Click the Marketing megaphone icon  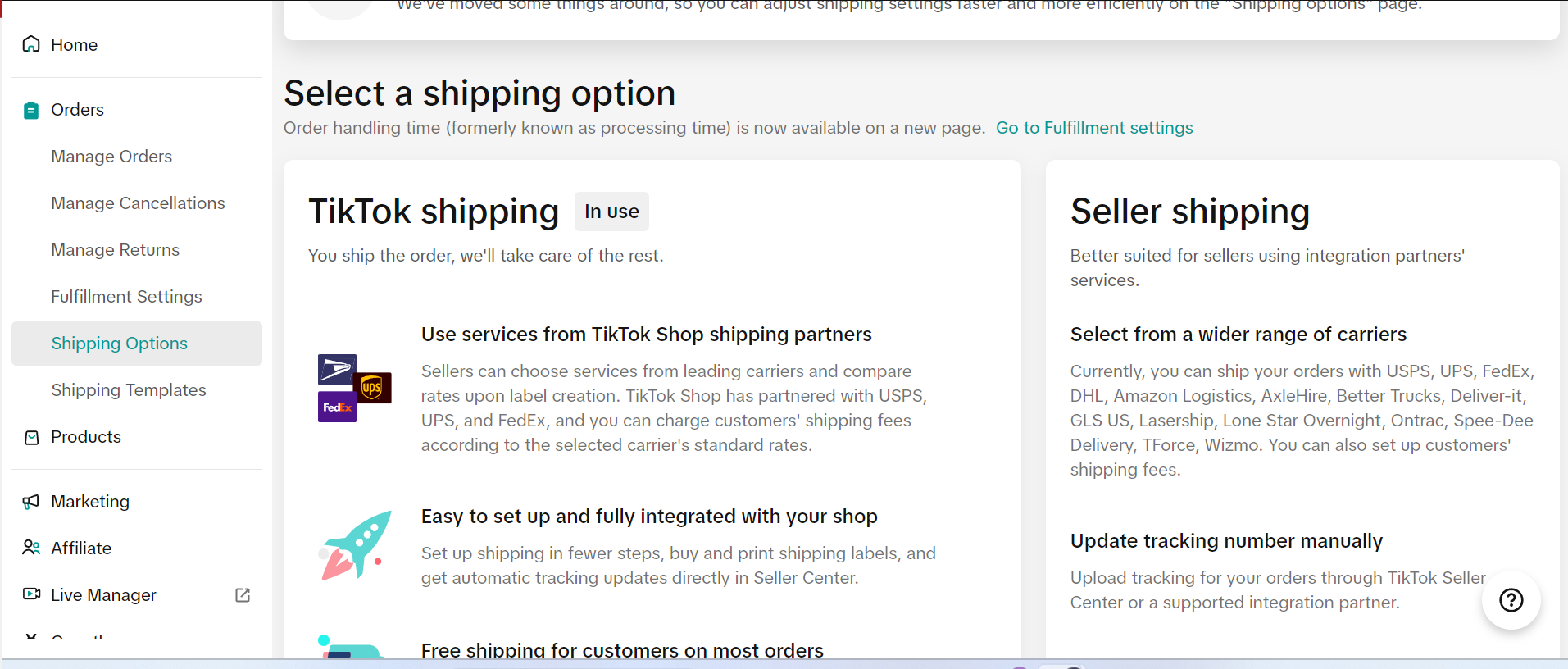pos(31,502)
